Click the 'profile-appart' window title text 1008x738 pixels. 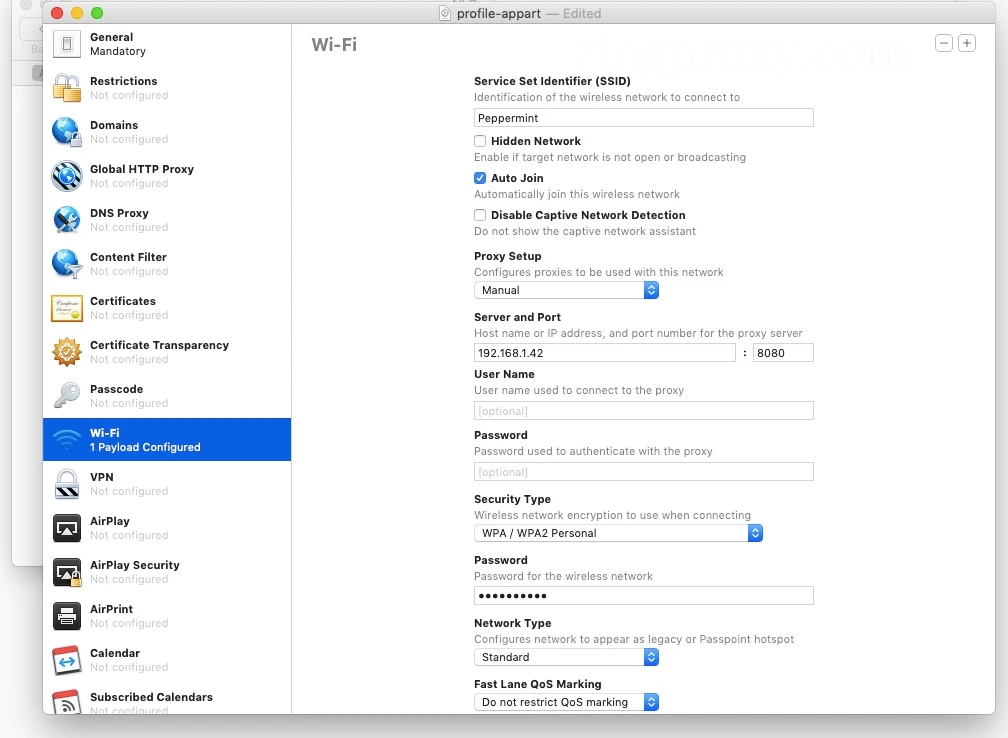click(x=499, y=14)
